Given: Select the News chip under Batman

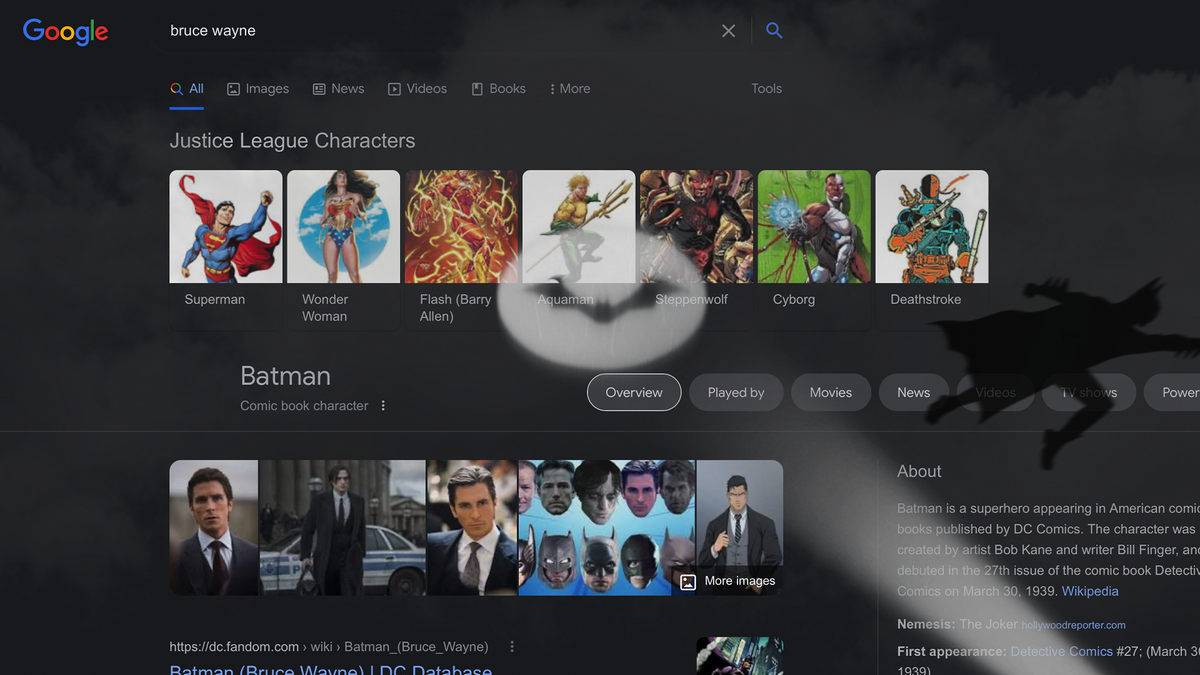Looking at the screenshot, I should coord(914,393).
